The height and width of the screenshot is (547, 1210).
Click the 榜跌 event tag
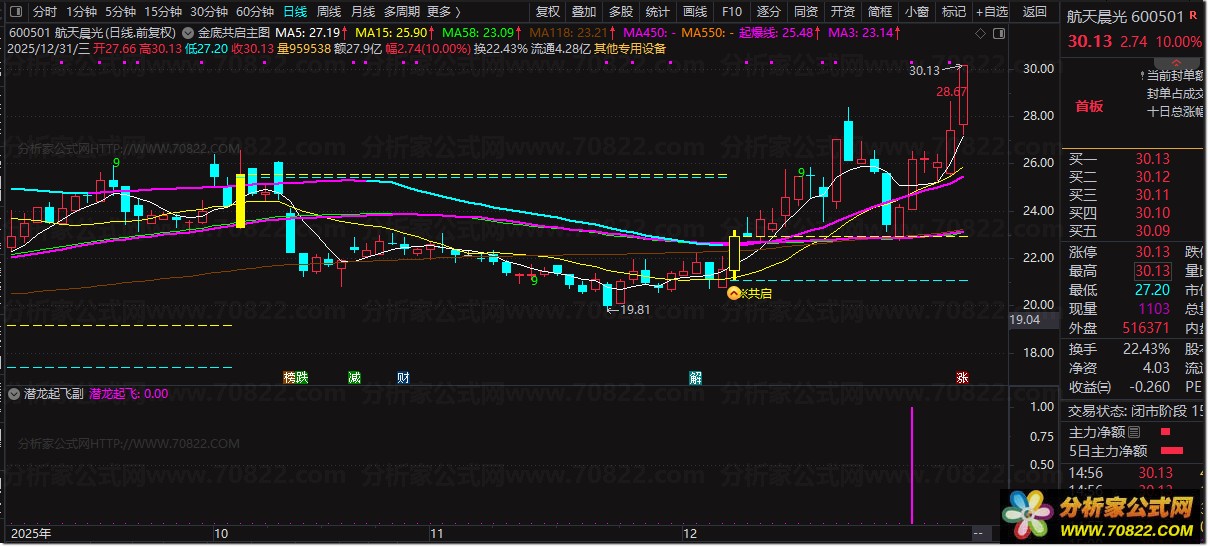295,378
